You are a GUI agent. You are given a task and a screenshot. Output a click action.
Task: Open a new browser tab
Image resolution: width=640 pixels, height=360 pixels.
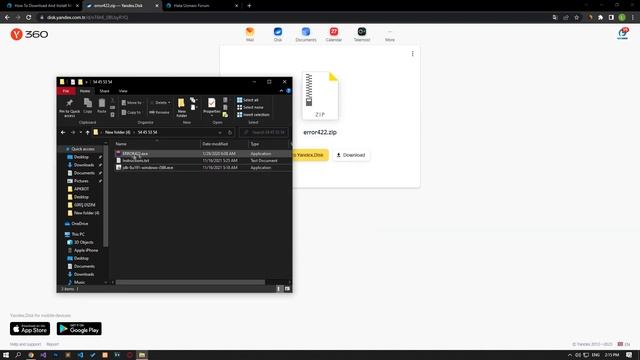pyautogui.click(x=249, y=6)
